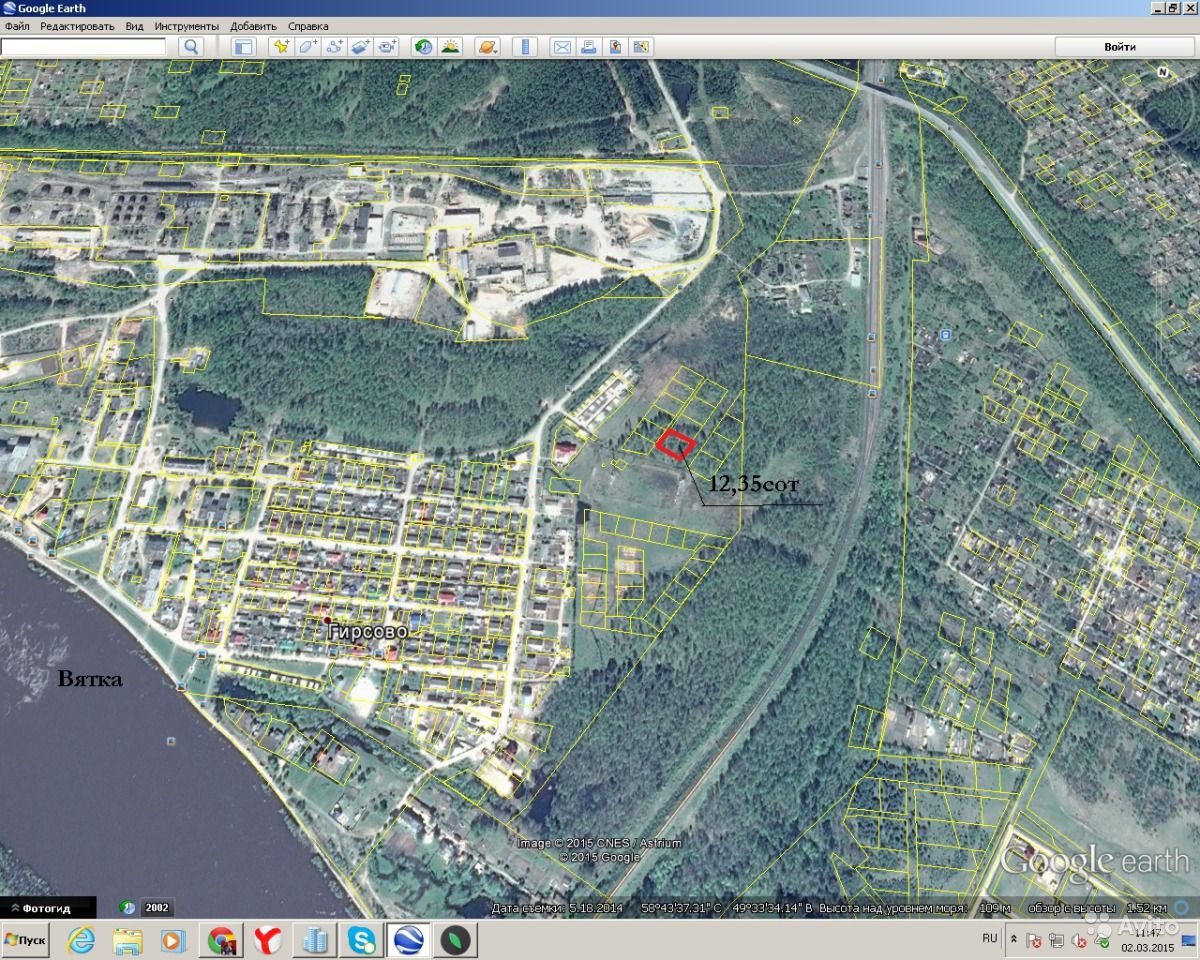The width and height of the screenshot is (1200, 960).
Task: Add a new placemark pin
Action: [x=281, y=46]
